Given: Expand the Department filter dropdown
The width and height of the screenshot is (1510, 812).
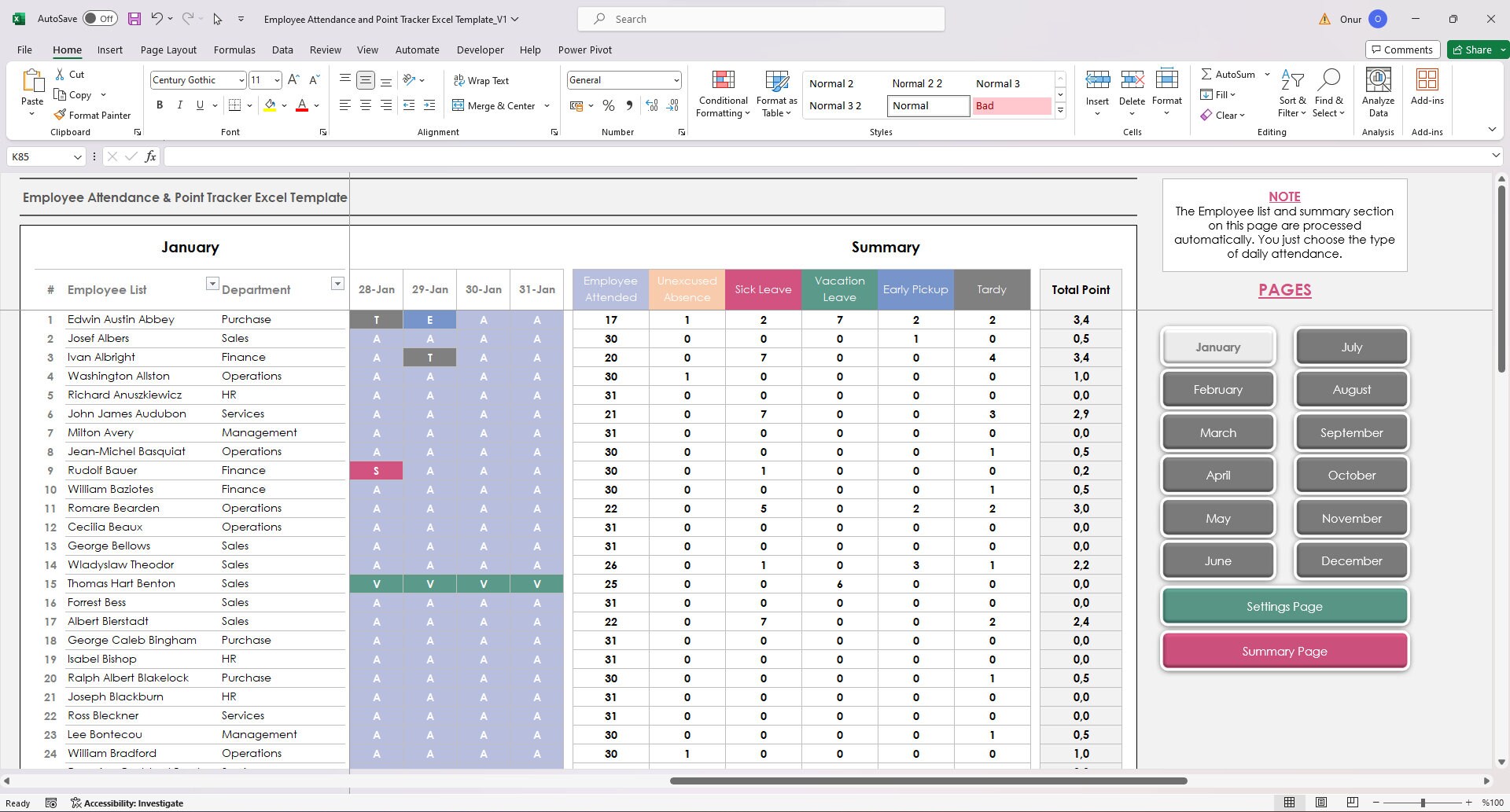Looking at the screenshot, I should pos(337,284).
